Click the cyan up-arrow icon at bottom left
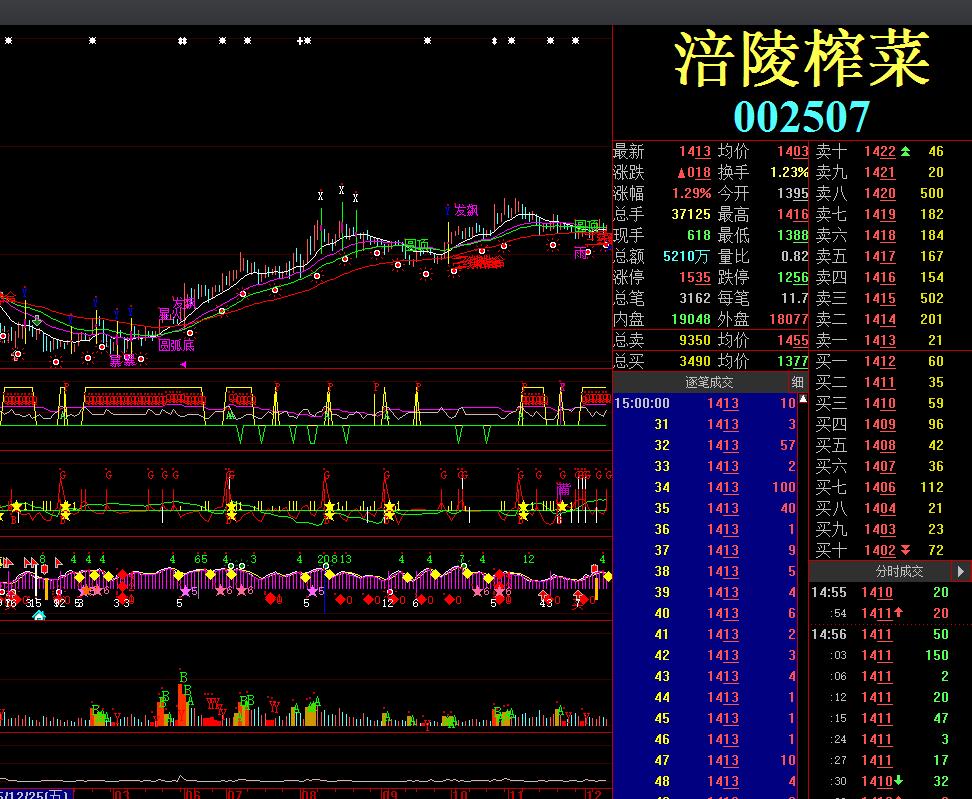The height and width of the screenshot is (799, 972). click(39, 615)
